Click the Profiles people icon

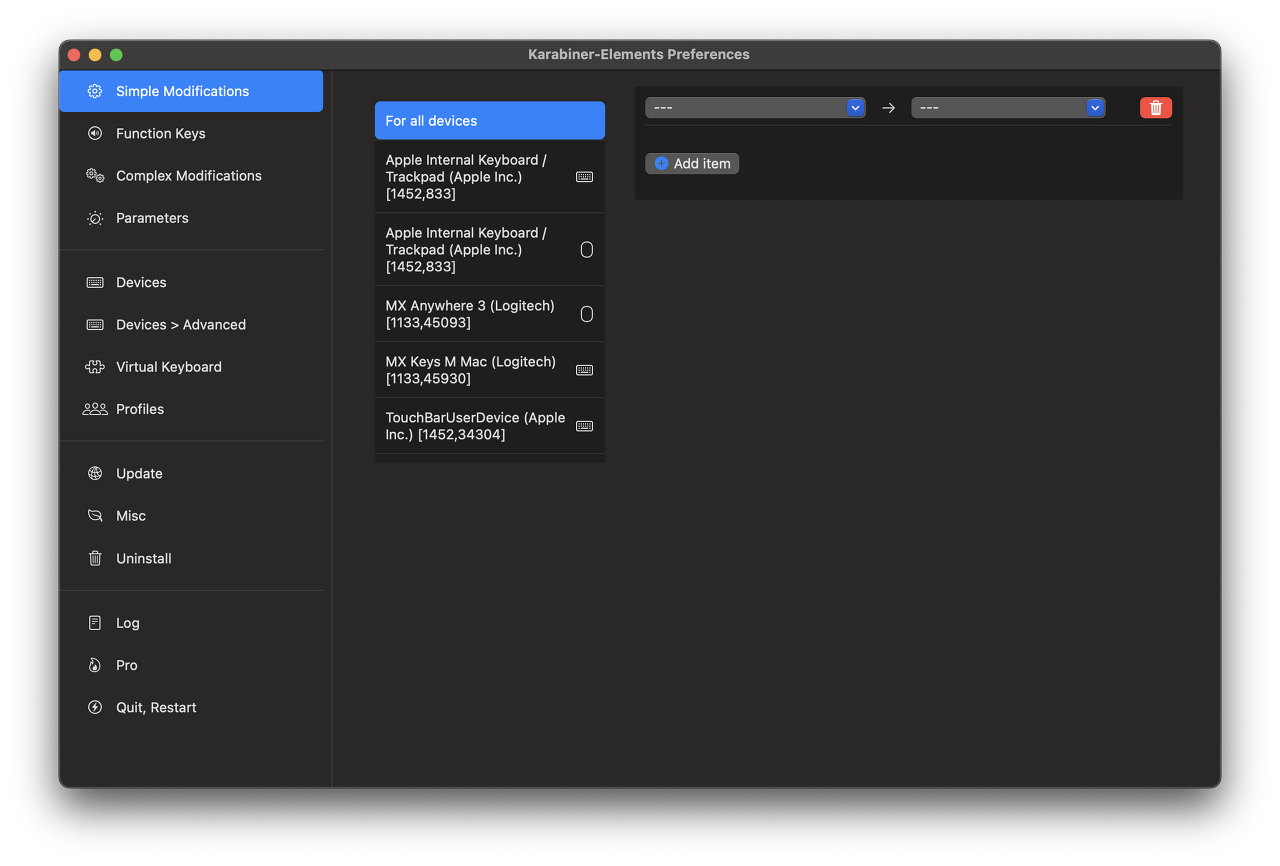(95, 409)
